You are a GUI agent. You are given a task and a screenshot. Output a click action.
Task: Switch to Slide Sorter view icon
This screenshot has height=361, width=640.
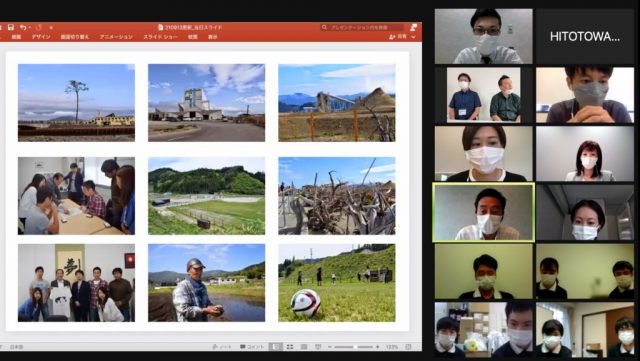pos(290,347)
